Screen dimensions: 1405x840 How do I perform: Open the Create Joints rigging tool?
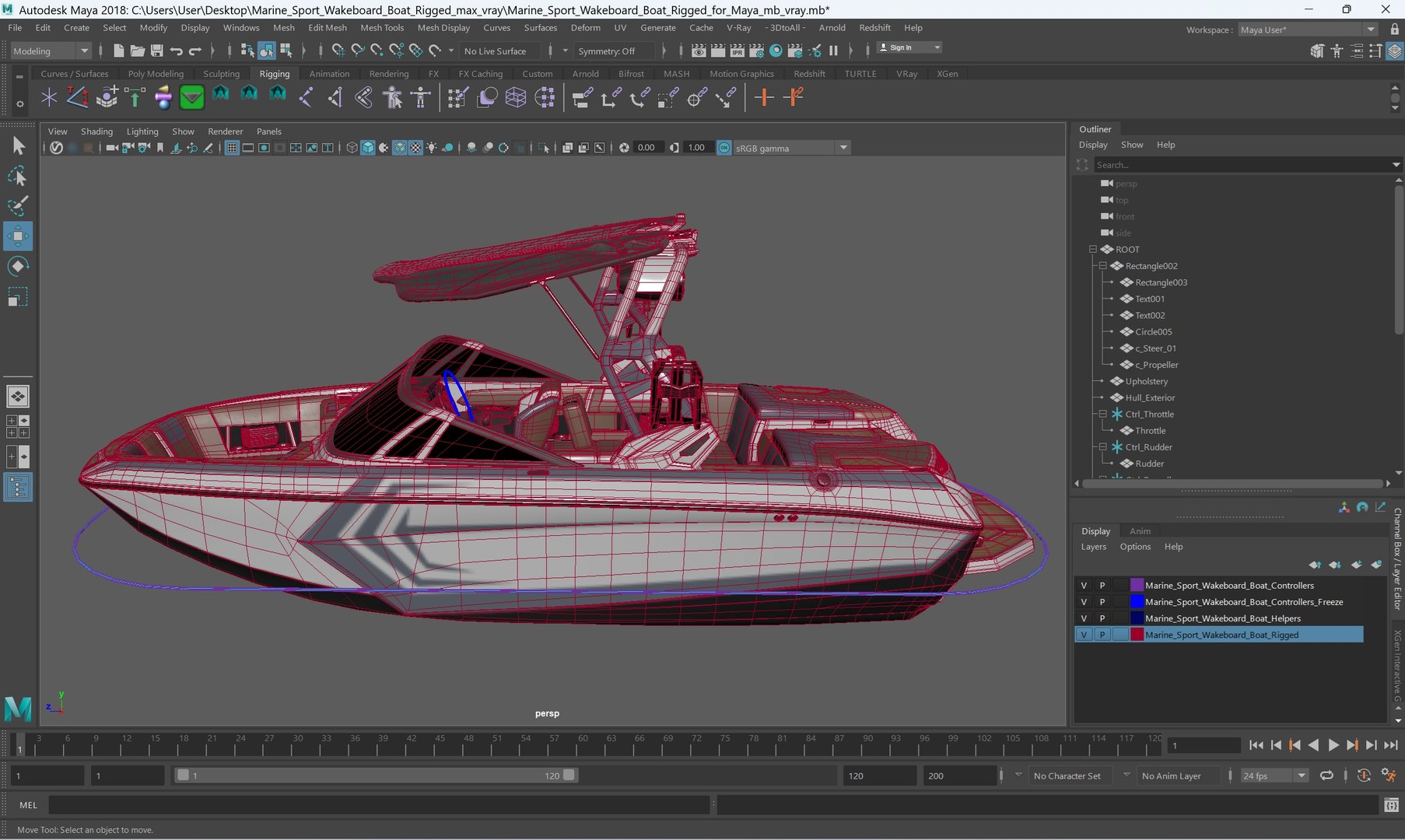point(306,97)
